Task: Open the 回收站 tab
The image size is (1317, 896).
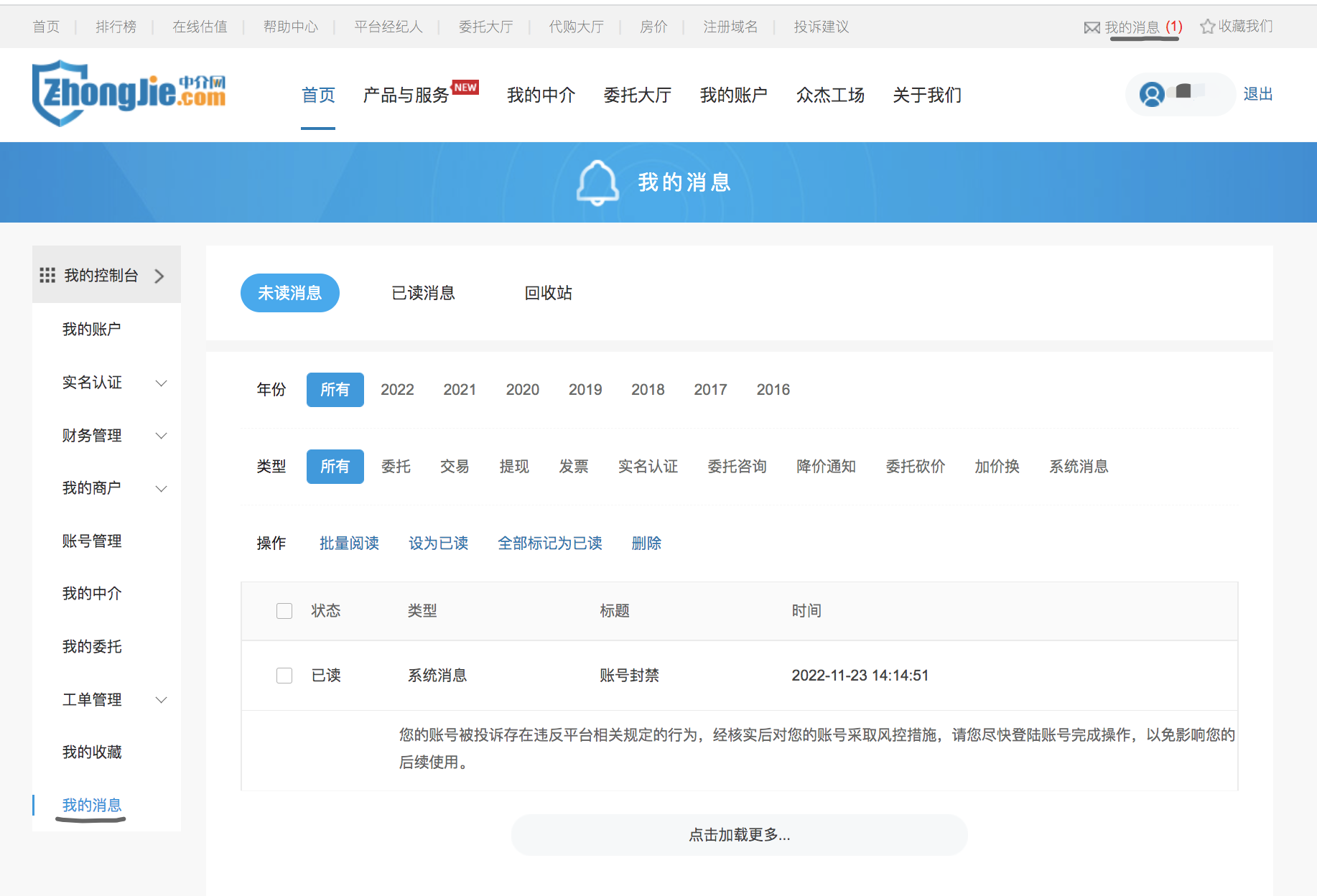Action: [x=548, y=293]
